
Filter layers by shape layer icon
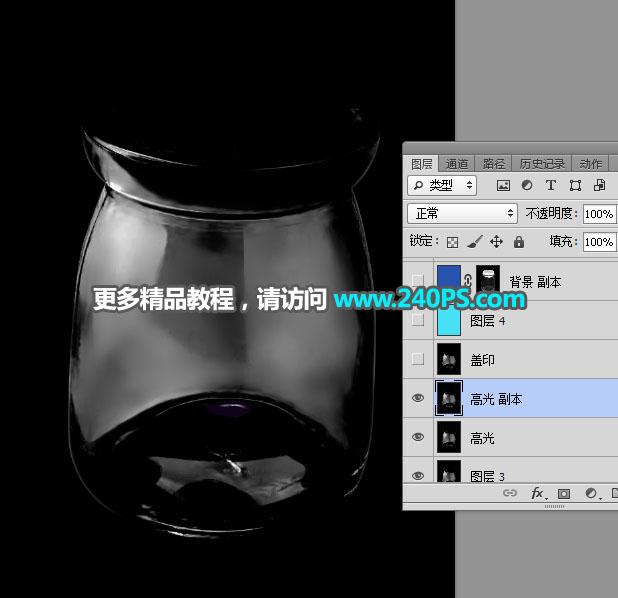pyautogui.click(x=575, y=185)
